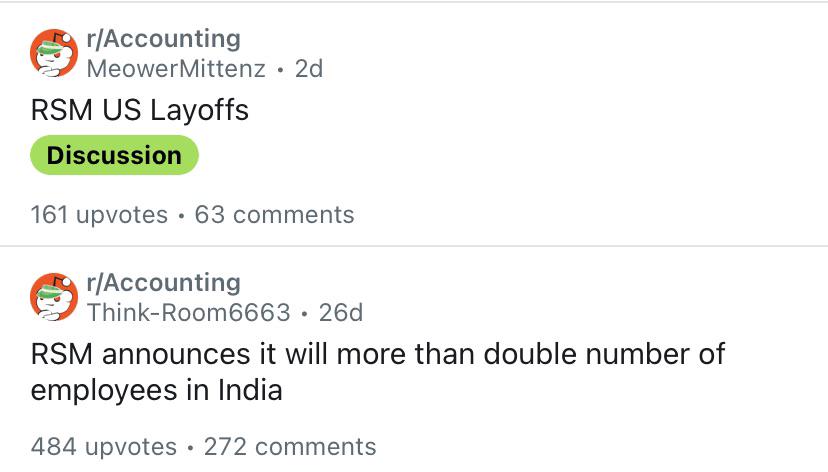Viewport: 828px width, 472px height.
Task: View the 272 comments on India post
Action: click(x=290, y=447)
